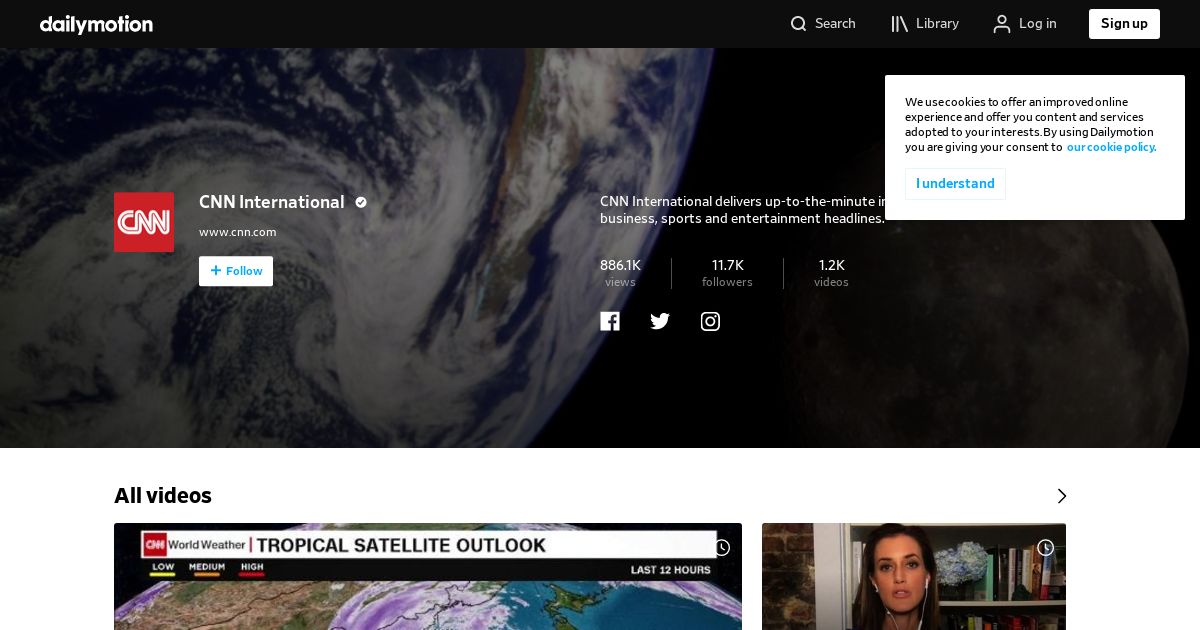Click the CNN channel logo avatar
This screenshot has width=1200, height=630.
[144, 222]
